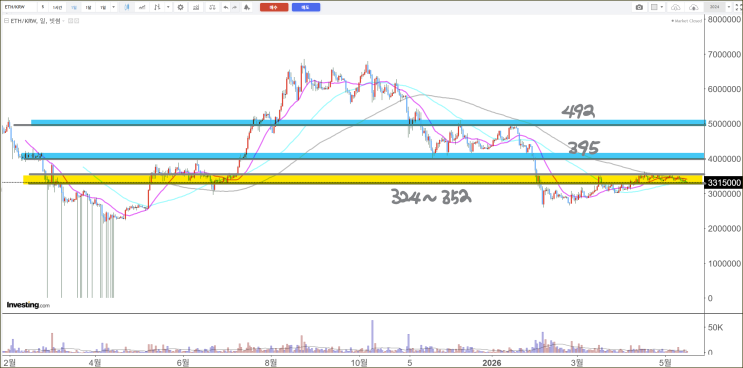Collapse the ETH/KRW legend box toggle
743x368 pixels.
6,21
